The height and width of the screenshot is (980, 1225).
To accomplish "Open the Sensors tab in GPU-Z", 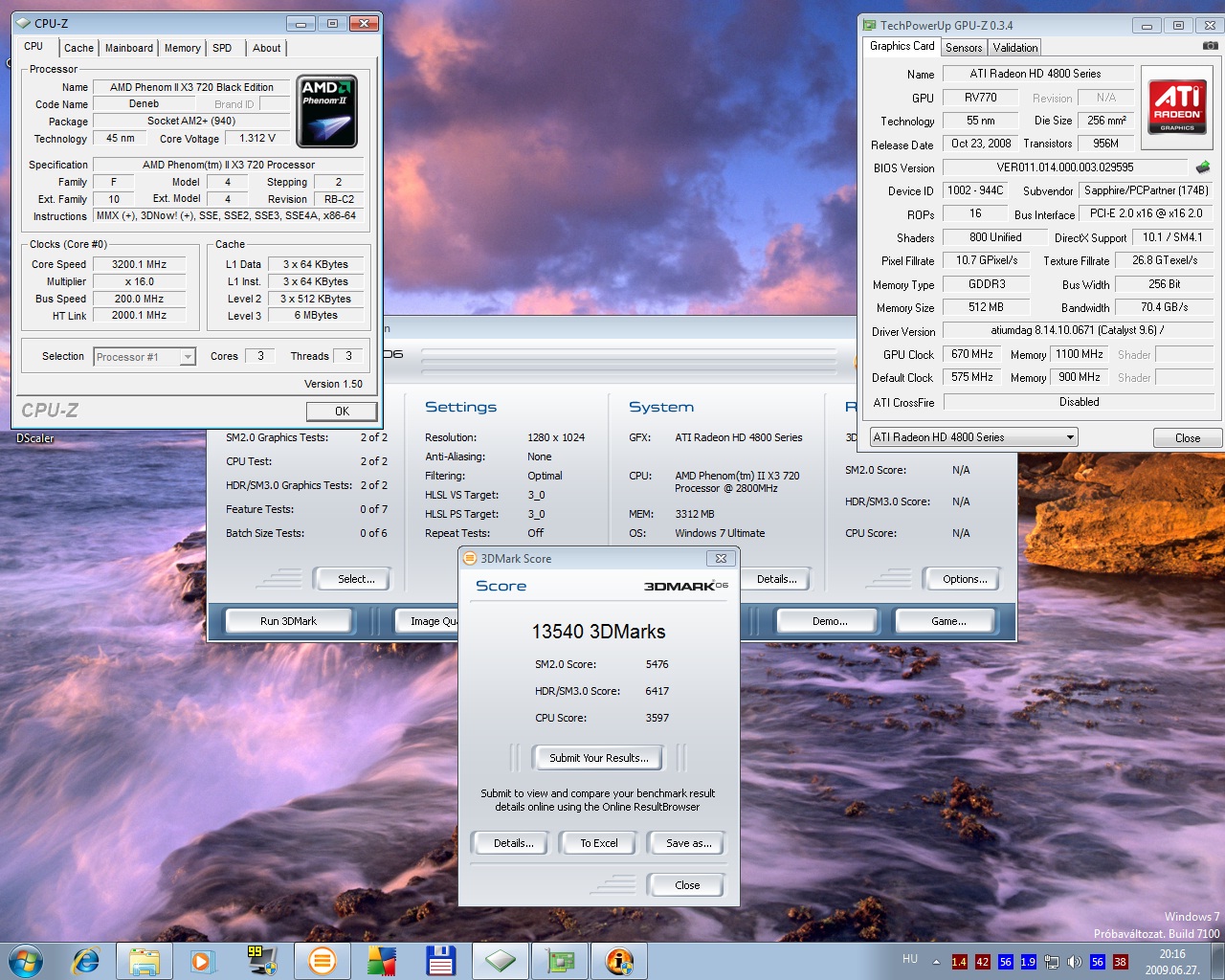I will point(964,48).
